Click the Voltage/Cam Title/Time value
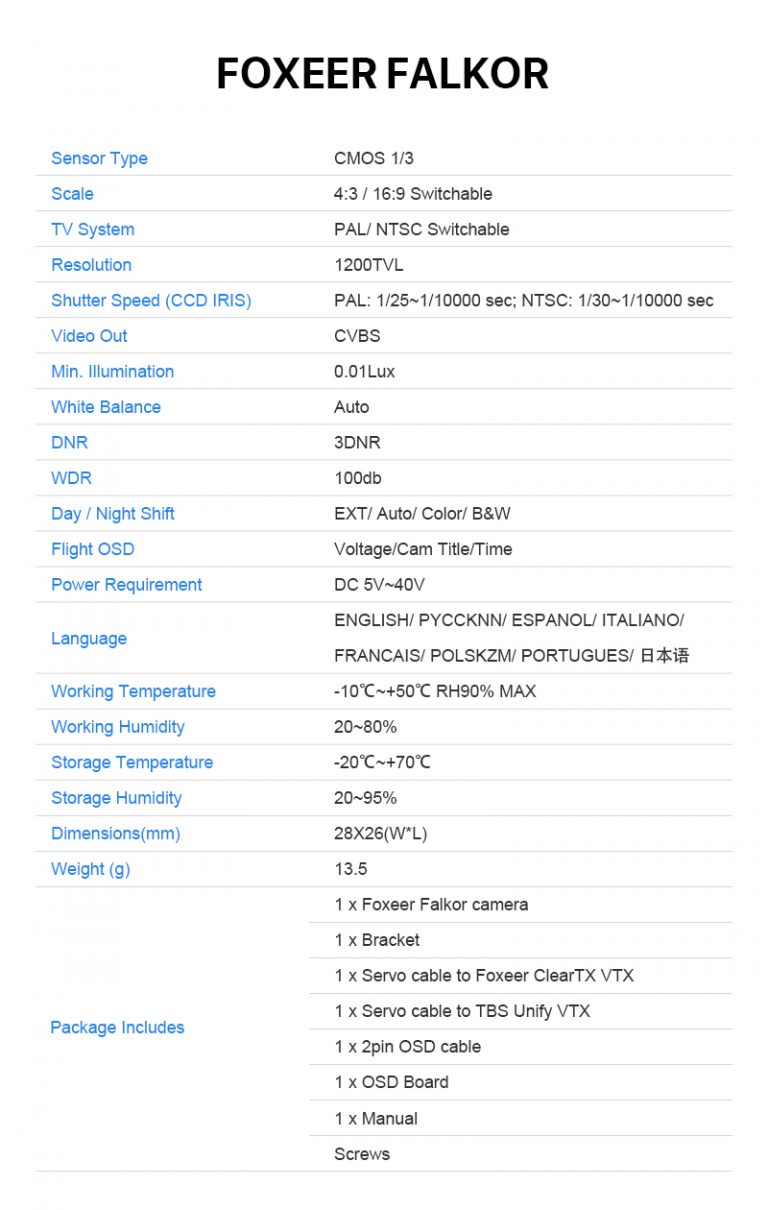The width and height of the screenshot is (768, 1210). click(423, 549)
